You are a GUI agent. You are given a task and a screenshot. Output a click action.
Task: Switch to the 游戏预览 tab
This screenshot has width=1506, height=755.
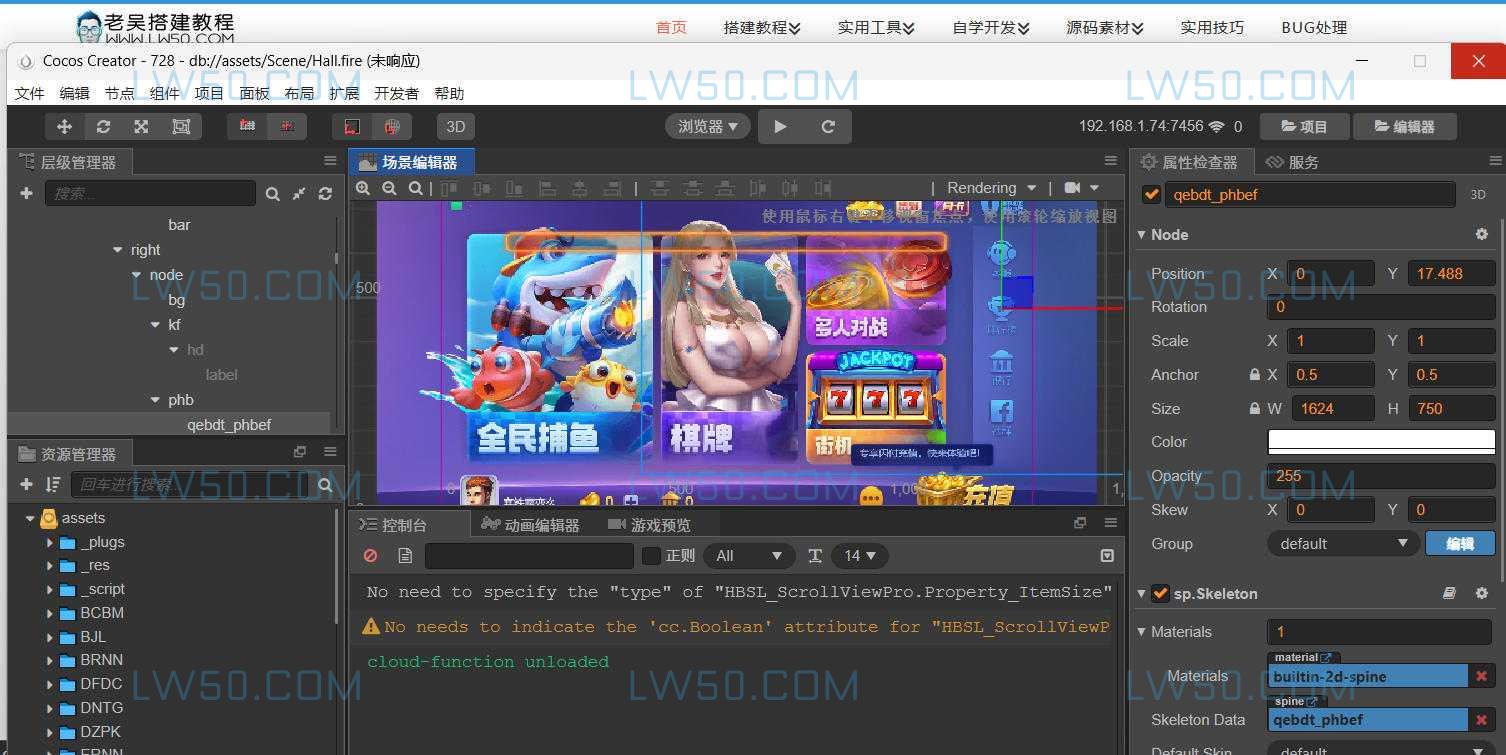tap(649, 525)
